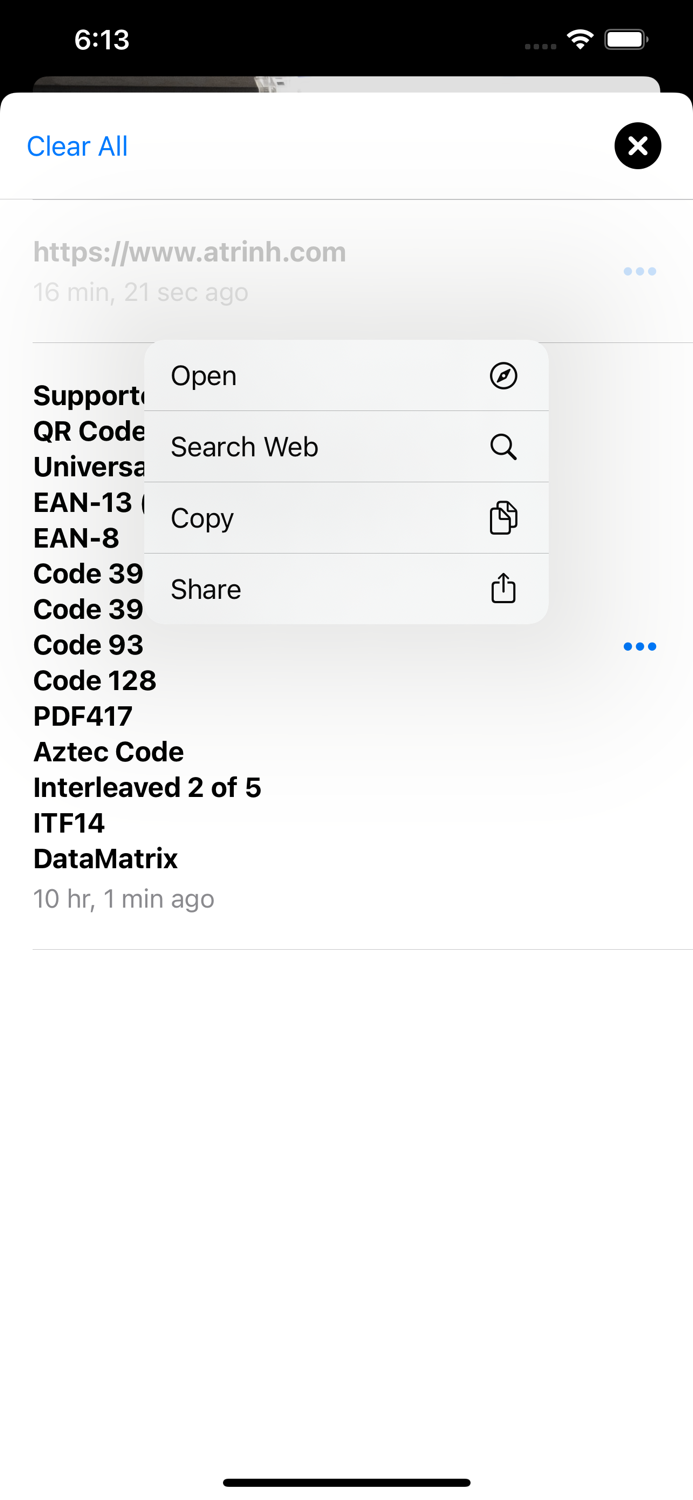Image resolution: width=693 pixels, height=1500 pixels.
Task: Tap the copy pages icon beside Copy
Action: tap(504, 518)
